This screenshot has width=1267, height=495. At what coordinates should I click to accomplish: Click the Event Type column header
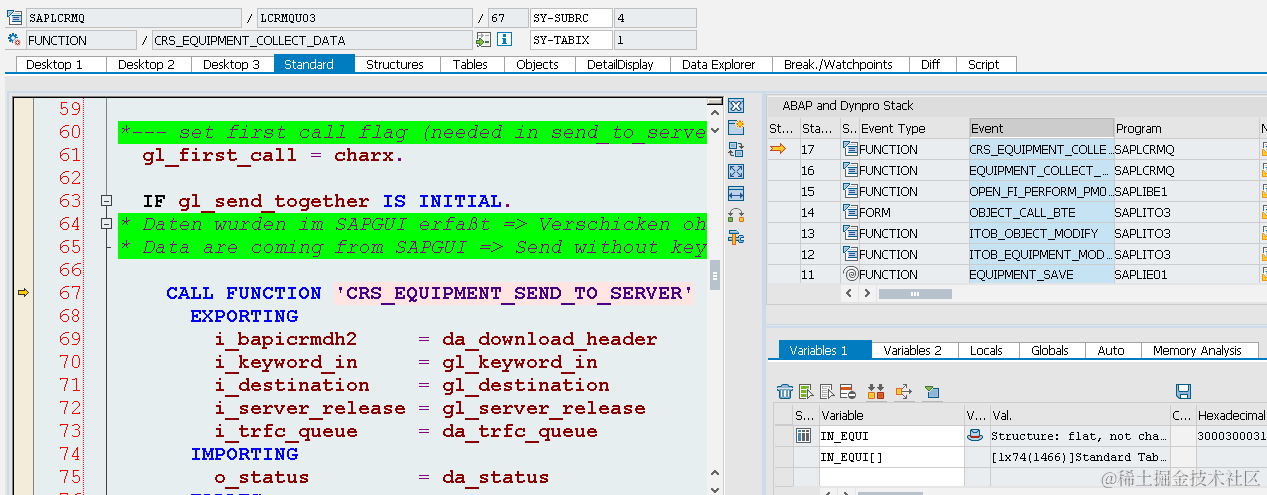pyautogui.click(x=913, y=128)
